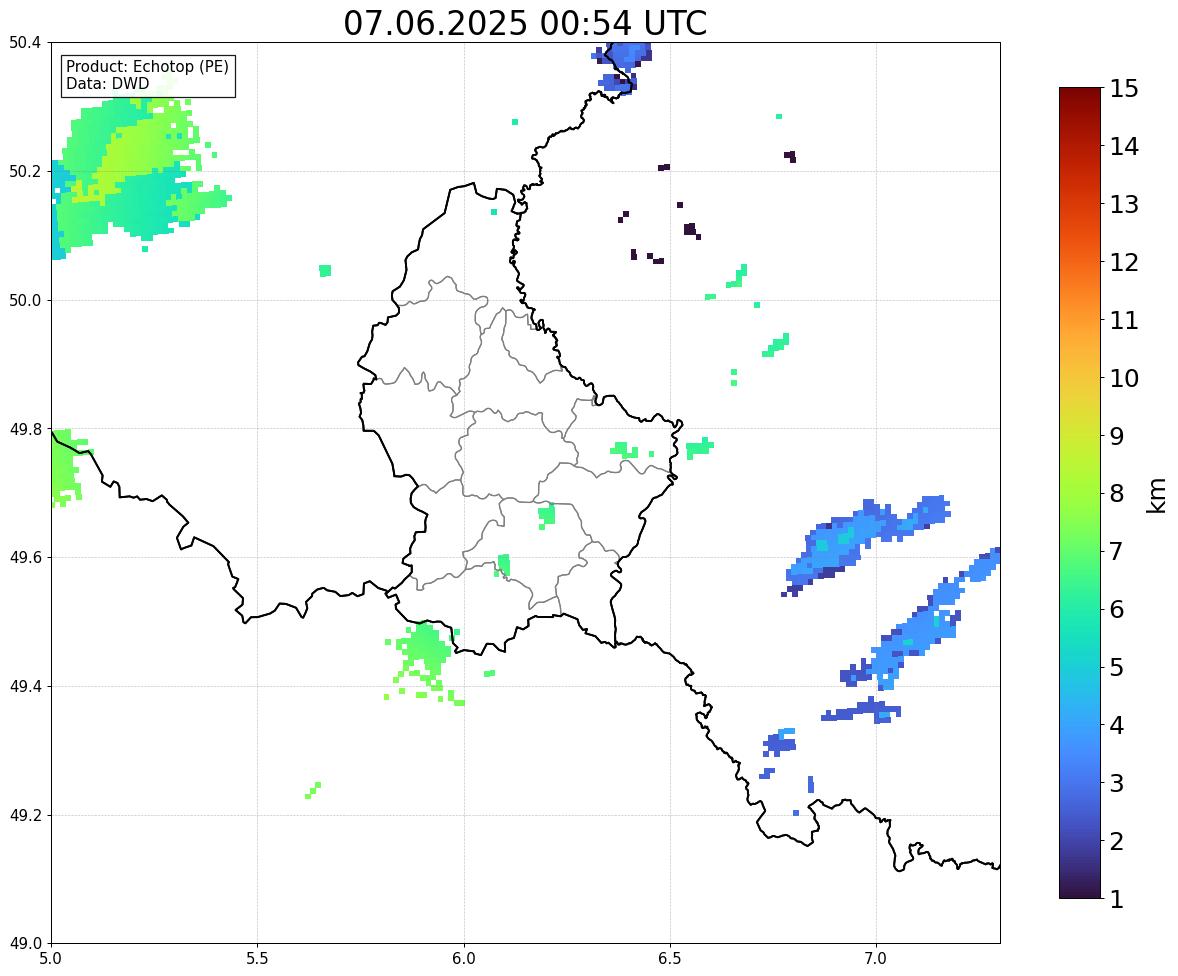Viewport: 1178px width, 976px height.
Task: Click the colorbar tick label 11
Action: point(1124,320)
